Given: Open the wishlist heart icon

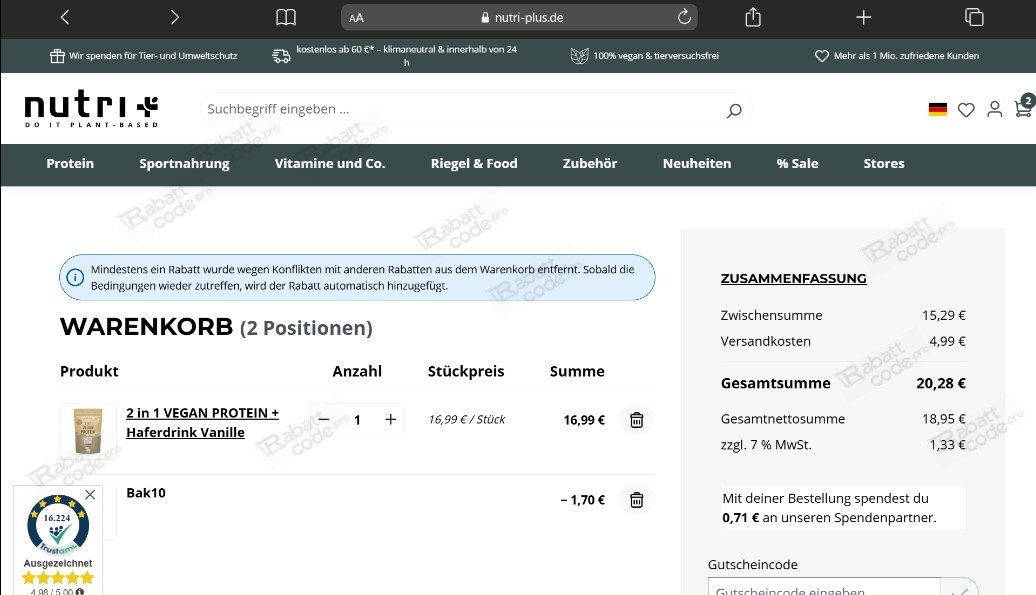Looking at the screenshot, I should click(x=966, y=110).
